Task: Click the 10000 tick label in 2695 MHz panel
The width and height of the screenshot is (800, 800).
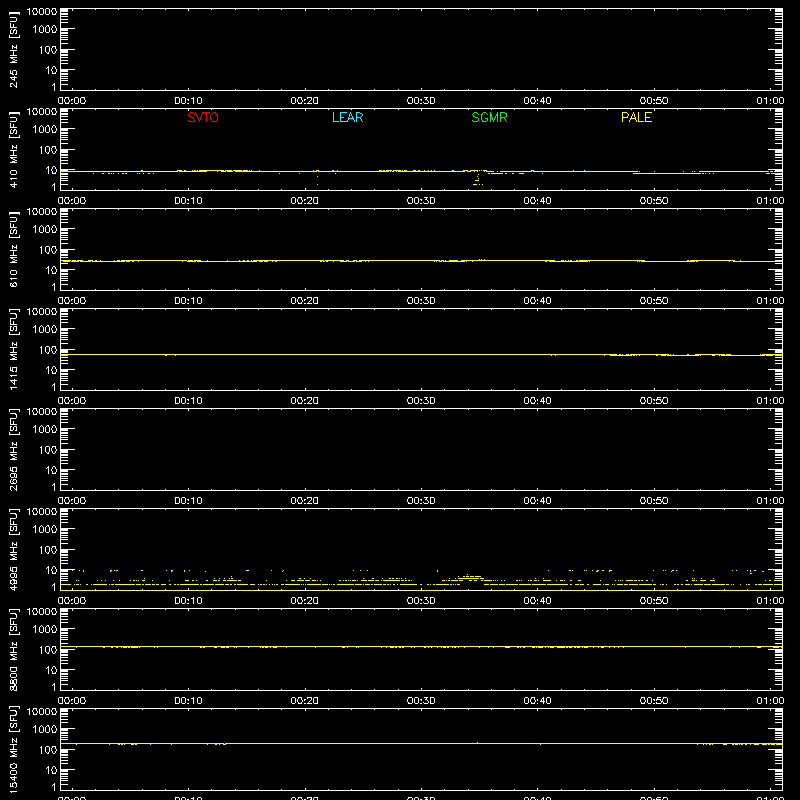Action: [42, 412]
